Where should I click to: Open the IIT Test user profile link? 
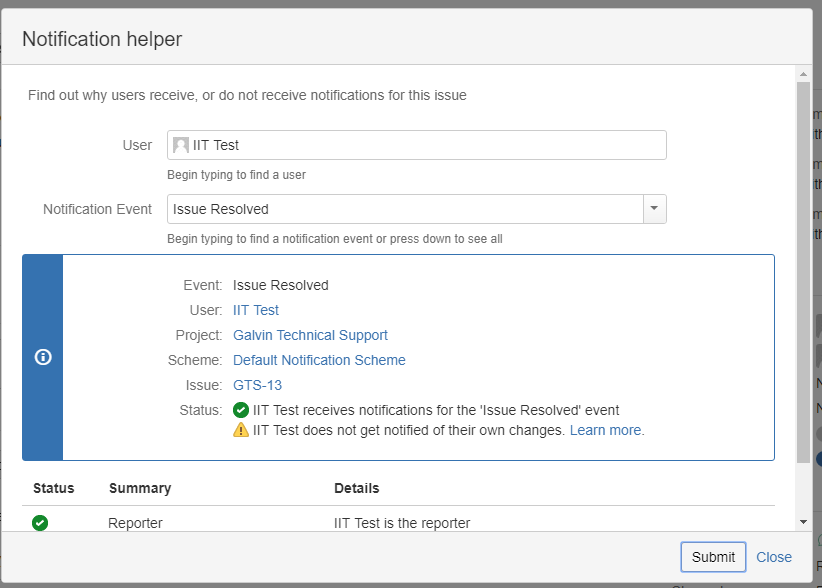256,310
